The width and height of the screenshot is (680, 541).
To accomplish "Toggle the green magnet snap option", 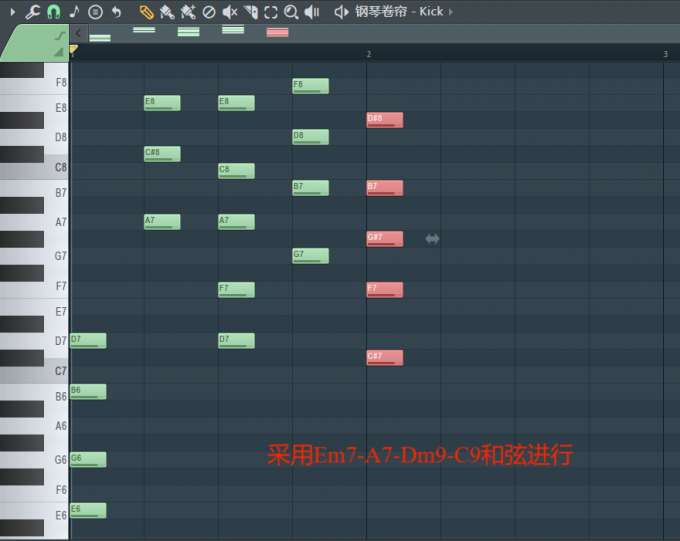I will (x=54, y=12).
